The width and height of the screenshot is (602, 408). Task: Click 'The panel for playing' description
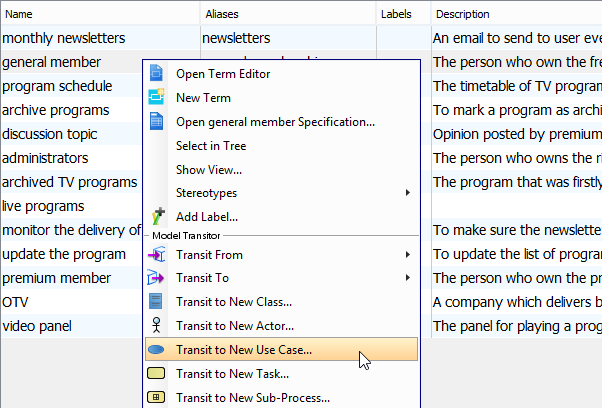[x=517, y=326]
